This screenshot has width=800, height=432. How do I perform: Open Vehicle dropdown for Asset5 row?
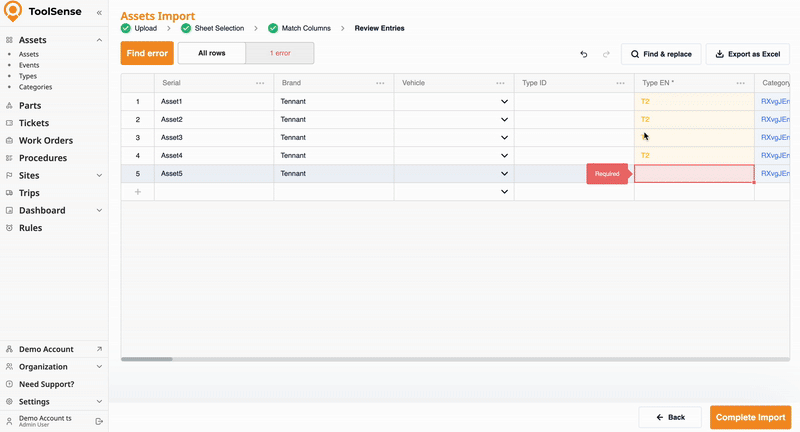point(505,173)
